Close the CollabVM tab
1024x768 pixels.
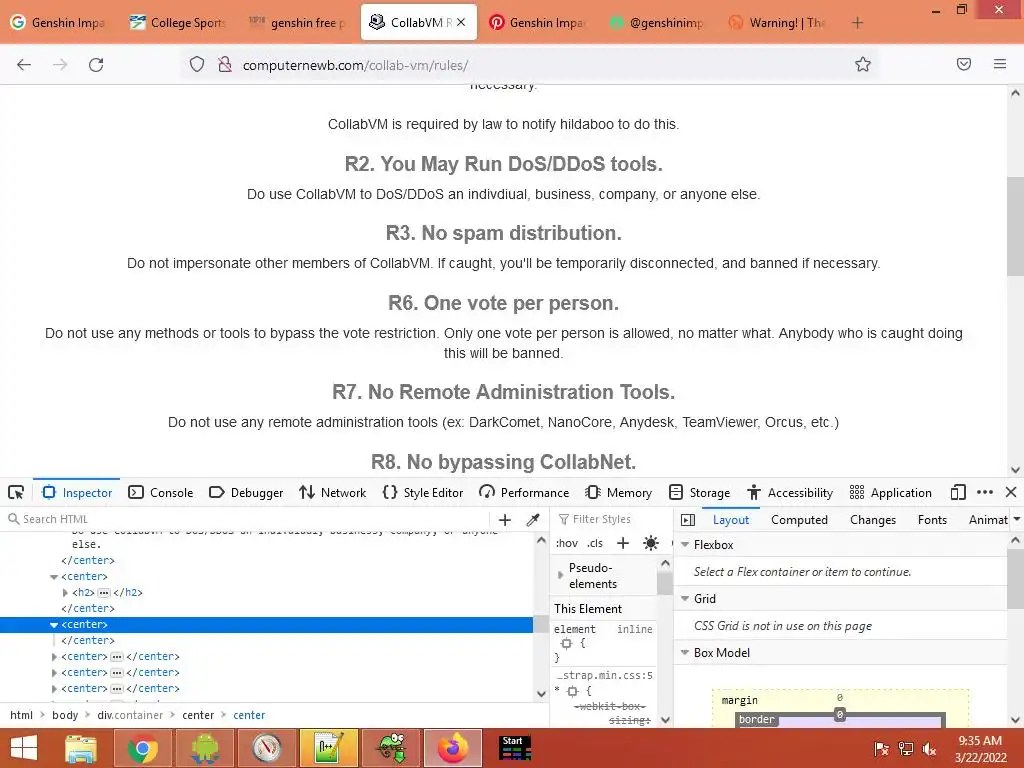coord(461,22)
